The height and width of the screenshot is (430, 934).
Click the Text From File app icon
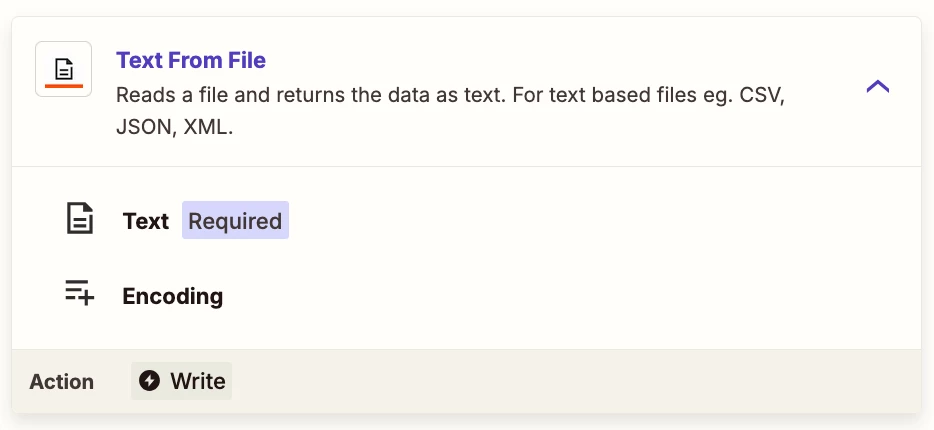pyautogui.click(x=63, y=69)
